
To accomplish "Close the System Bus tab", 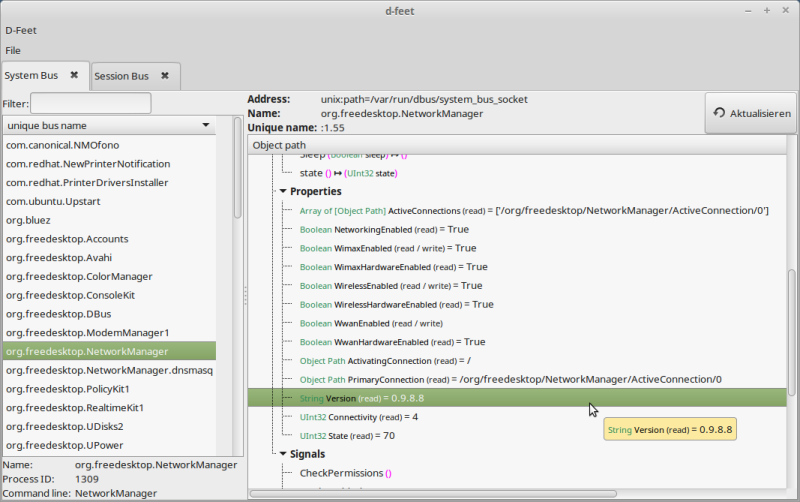I will pos(74,75).
